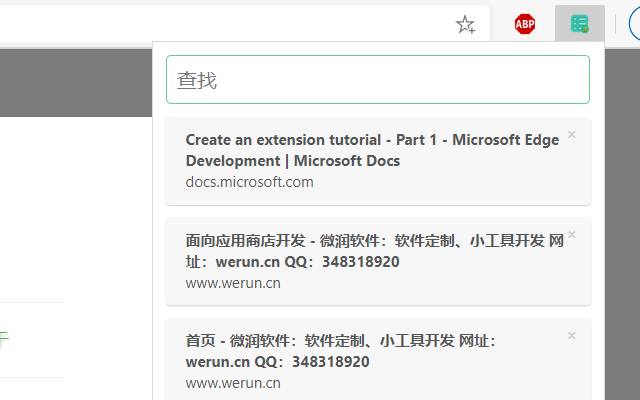Switch to 'Create an extension tutorial - Part 1'
640x400 pixels.
372,140
